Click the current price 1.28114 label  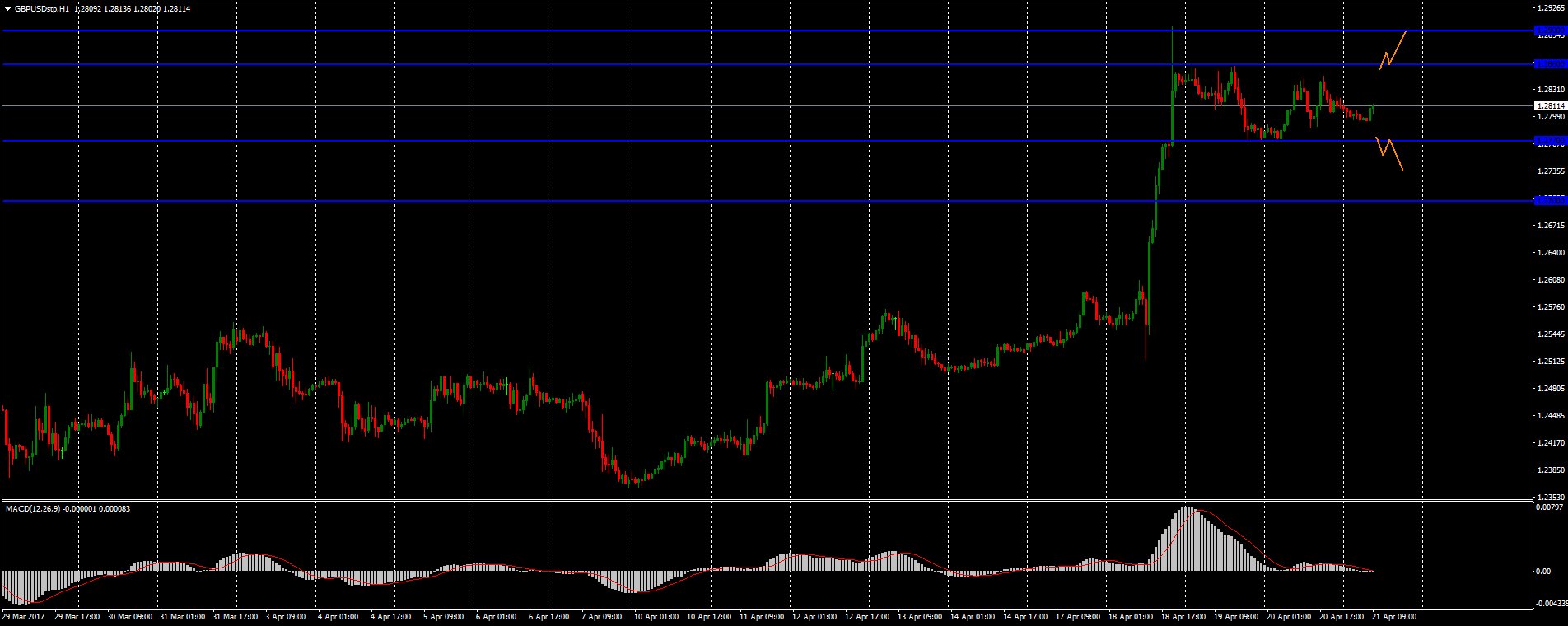click(1550, 105)
